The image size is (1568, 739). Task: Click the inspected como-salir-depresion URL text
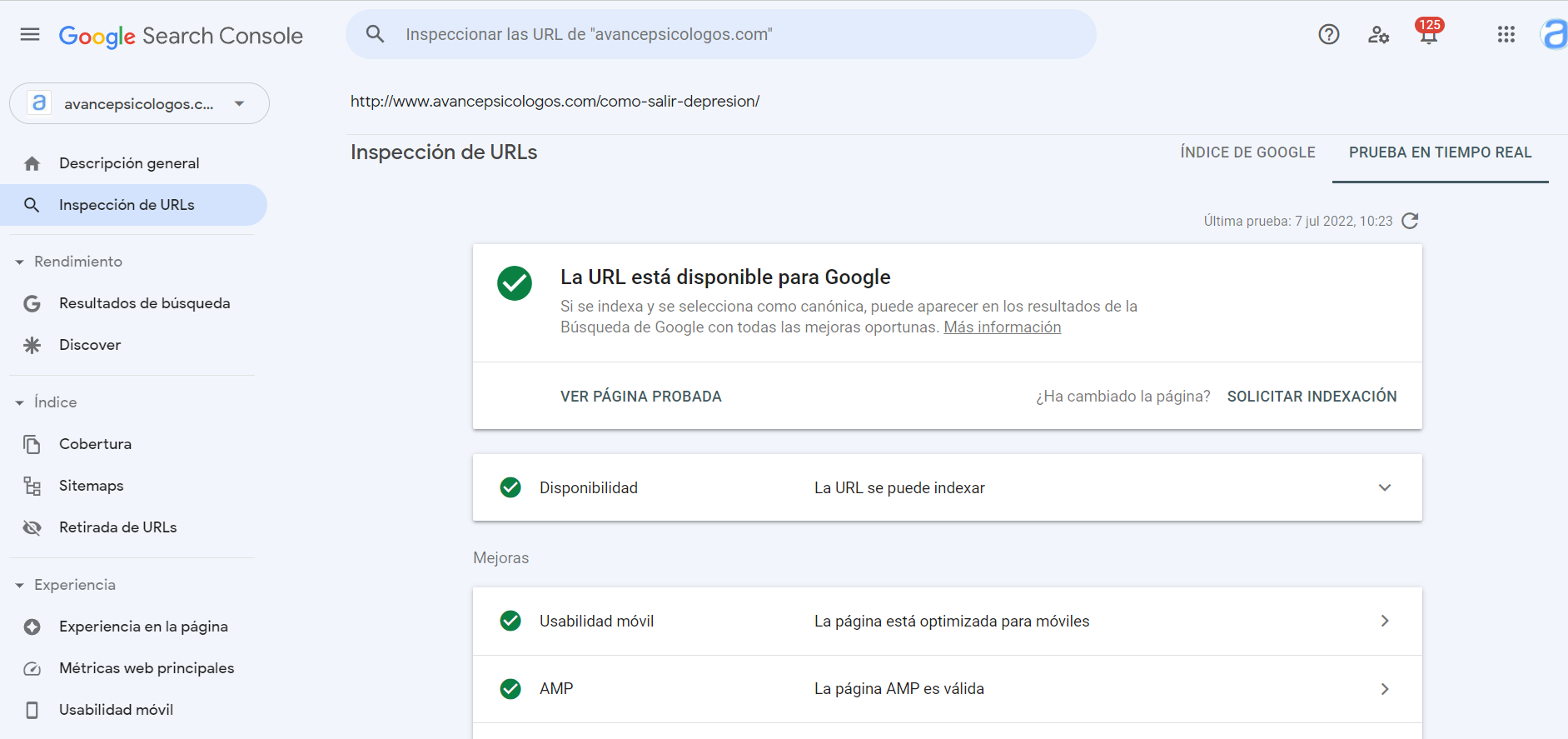click(555, 102)
